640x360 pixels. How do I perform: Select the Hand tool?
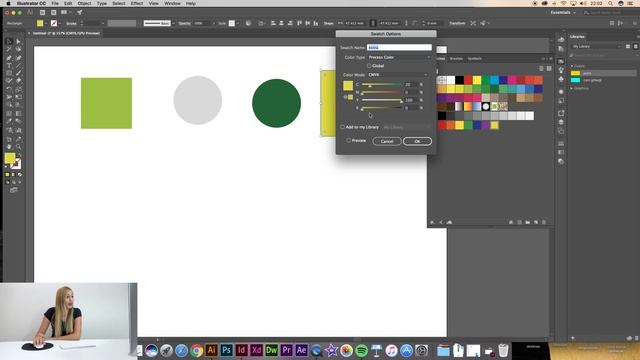tap(9, 147)
